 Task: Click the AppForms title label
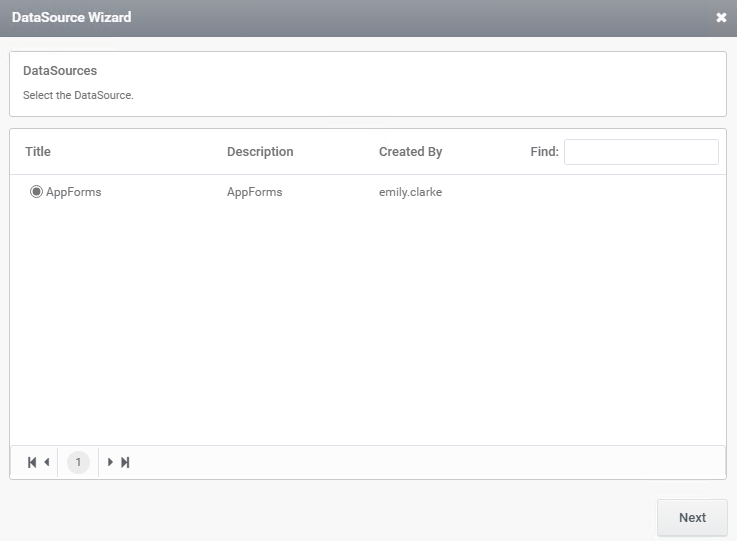(x=74, y=192)
